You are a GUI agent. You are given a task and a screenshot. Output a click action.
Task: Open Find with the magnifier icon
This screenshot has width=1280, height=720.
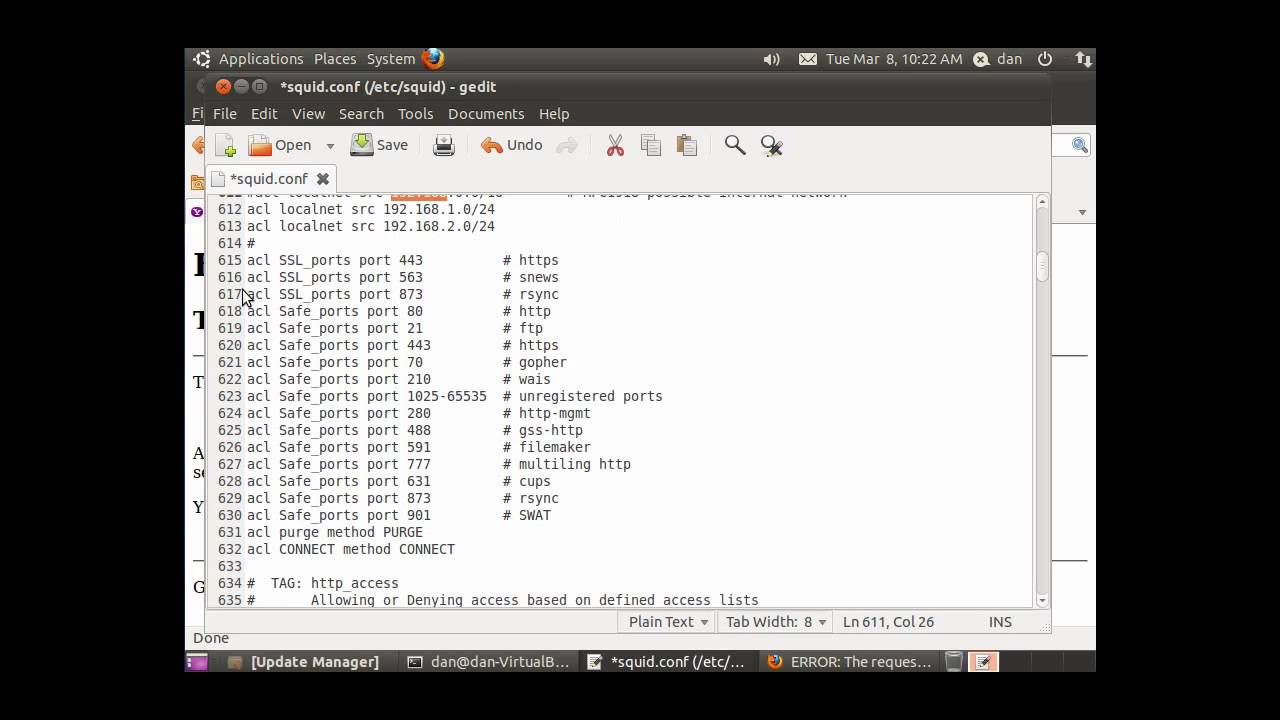coord(735,146)
